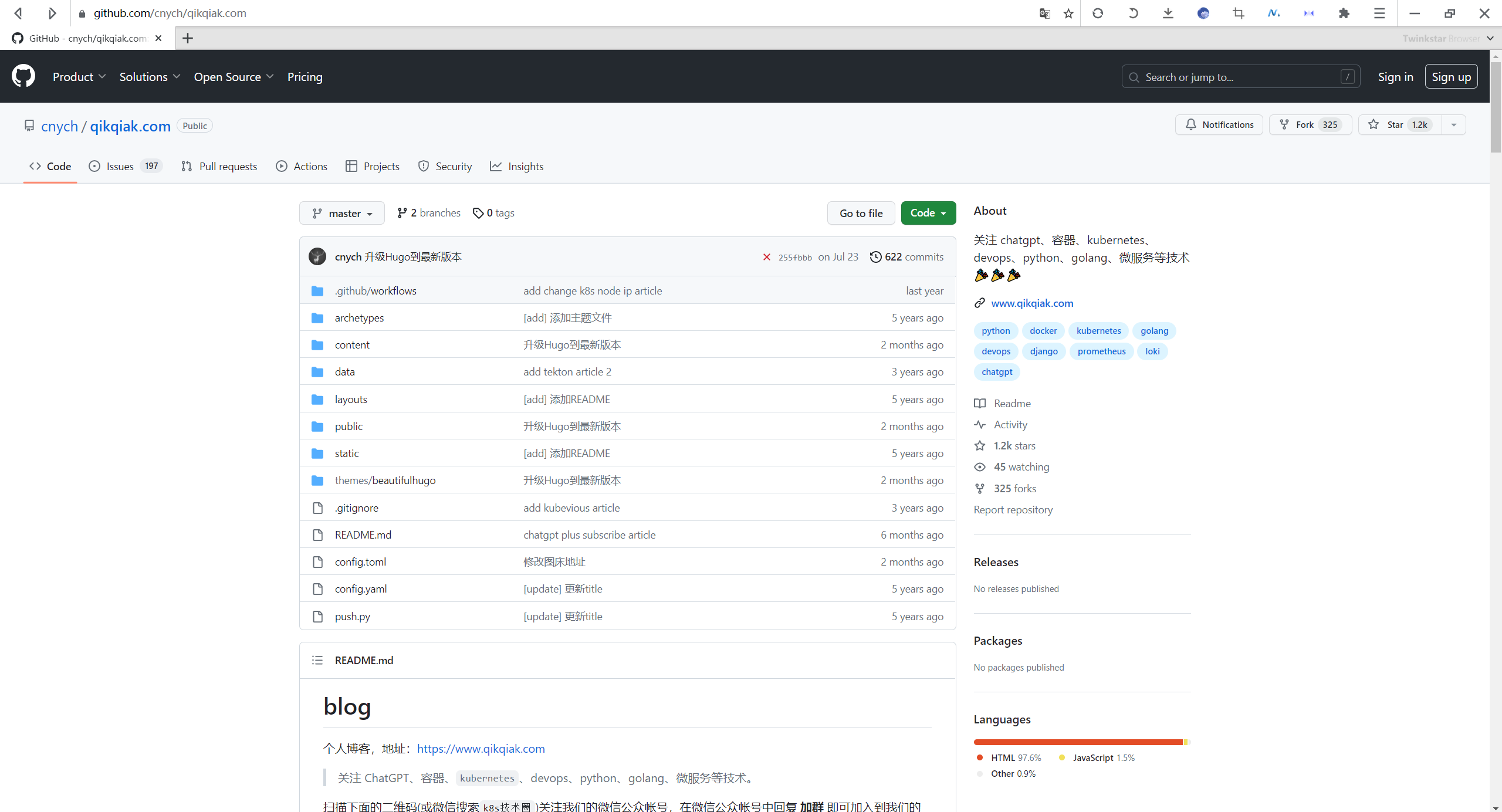Click Sign in link

click(1395, 77)
